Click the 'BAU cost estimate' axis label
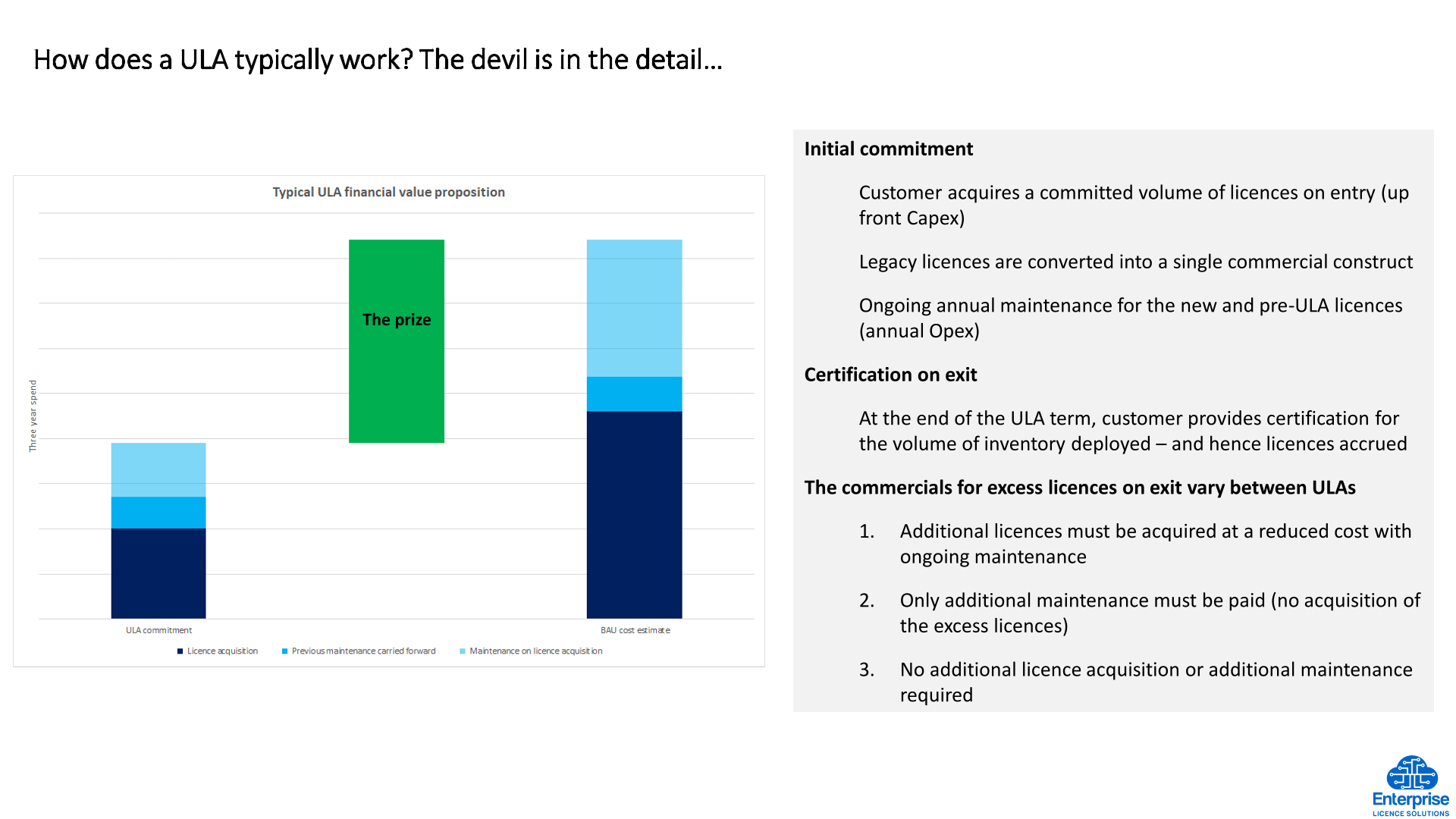Viewport: 1456px width, 819px height. point(635,630)
